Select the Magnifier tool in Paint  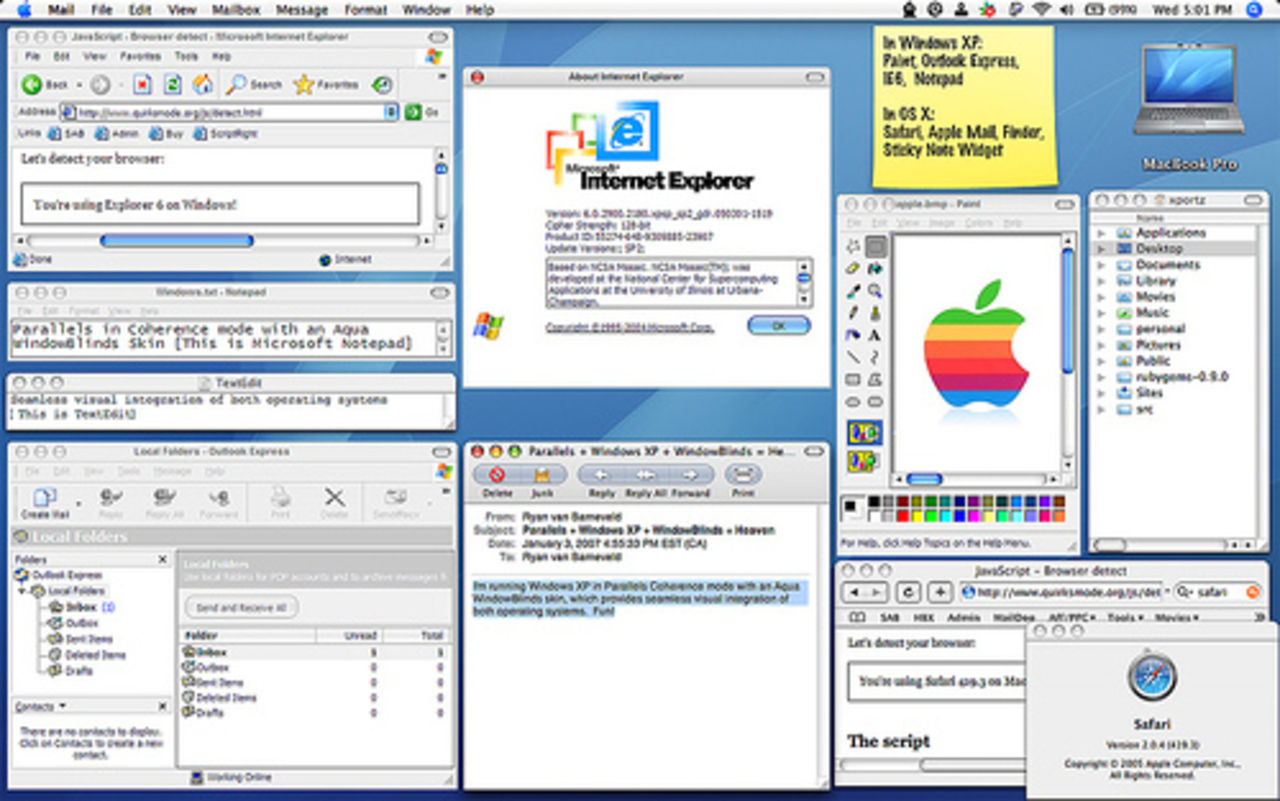coord(872,291)
